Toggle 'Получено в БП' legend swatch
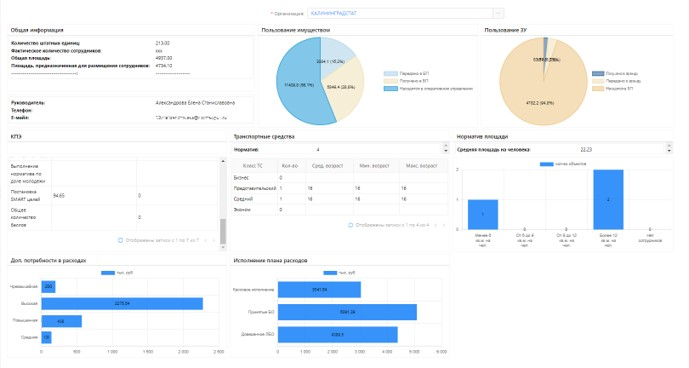The width and height of the screenshot is (689, 368). (391, 81)
